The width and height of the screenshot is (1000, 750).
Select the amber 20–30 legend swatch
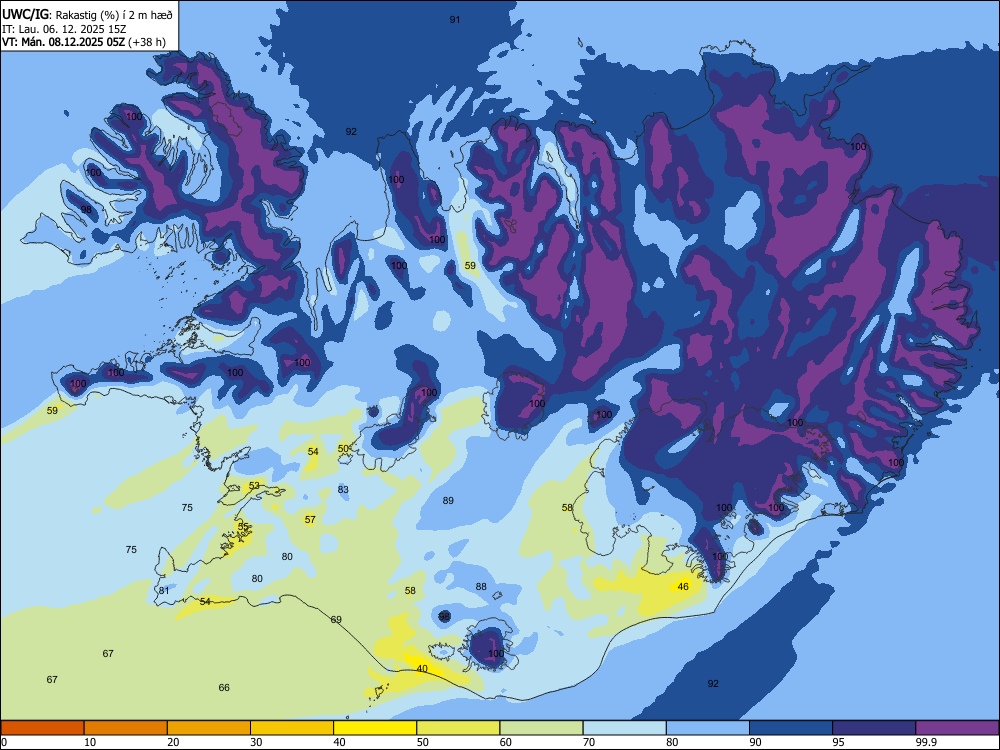[209, 728]
